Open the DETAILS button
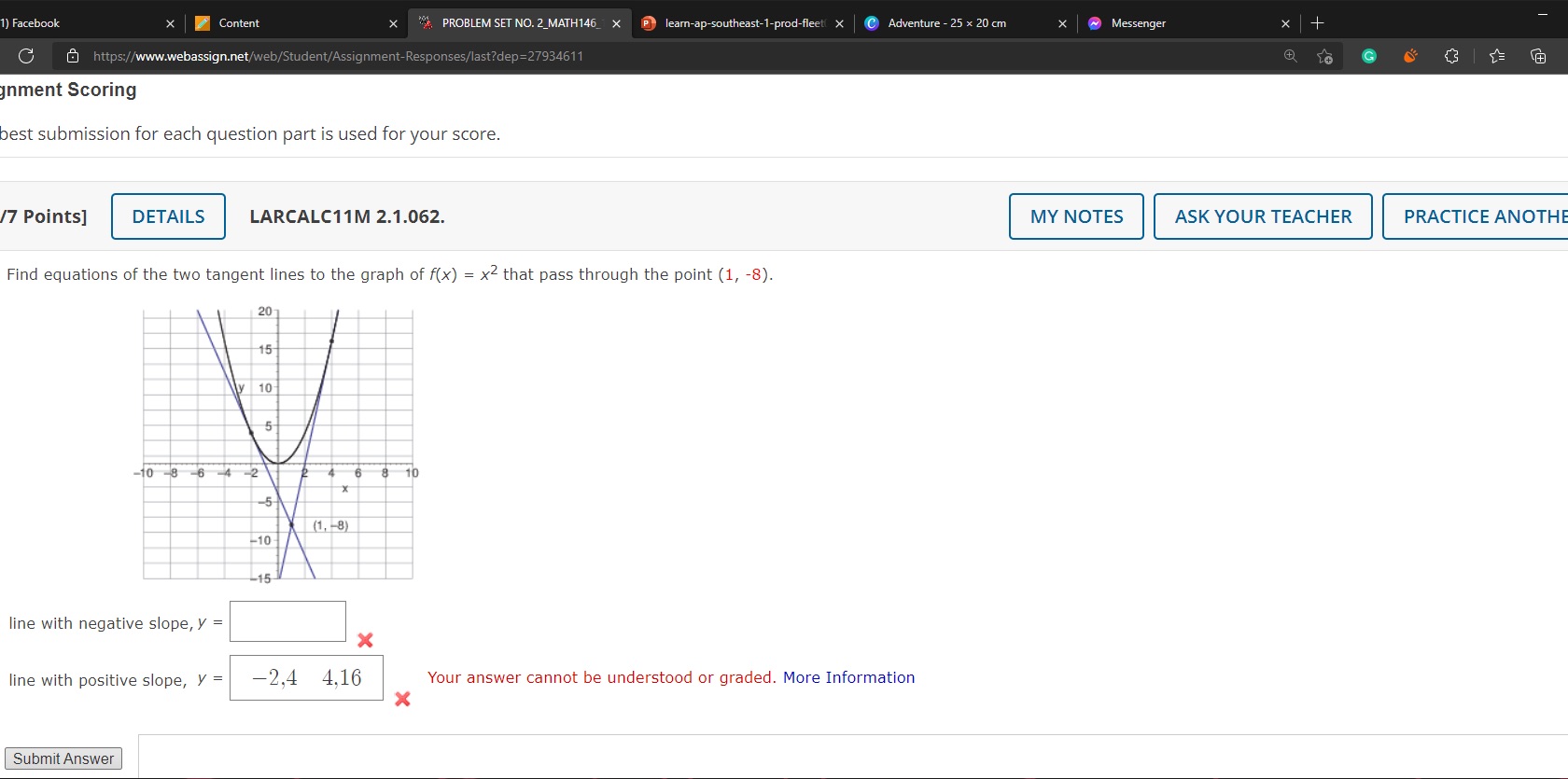 [168, 216]
